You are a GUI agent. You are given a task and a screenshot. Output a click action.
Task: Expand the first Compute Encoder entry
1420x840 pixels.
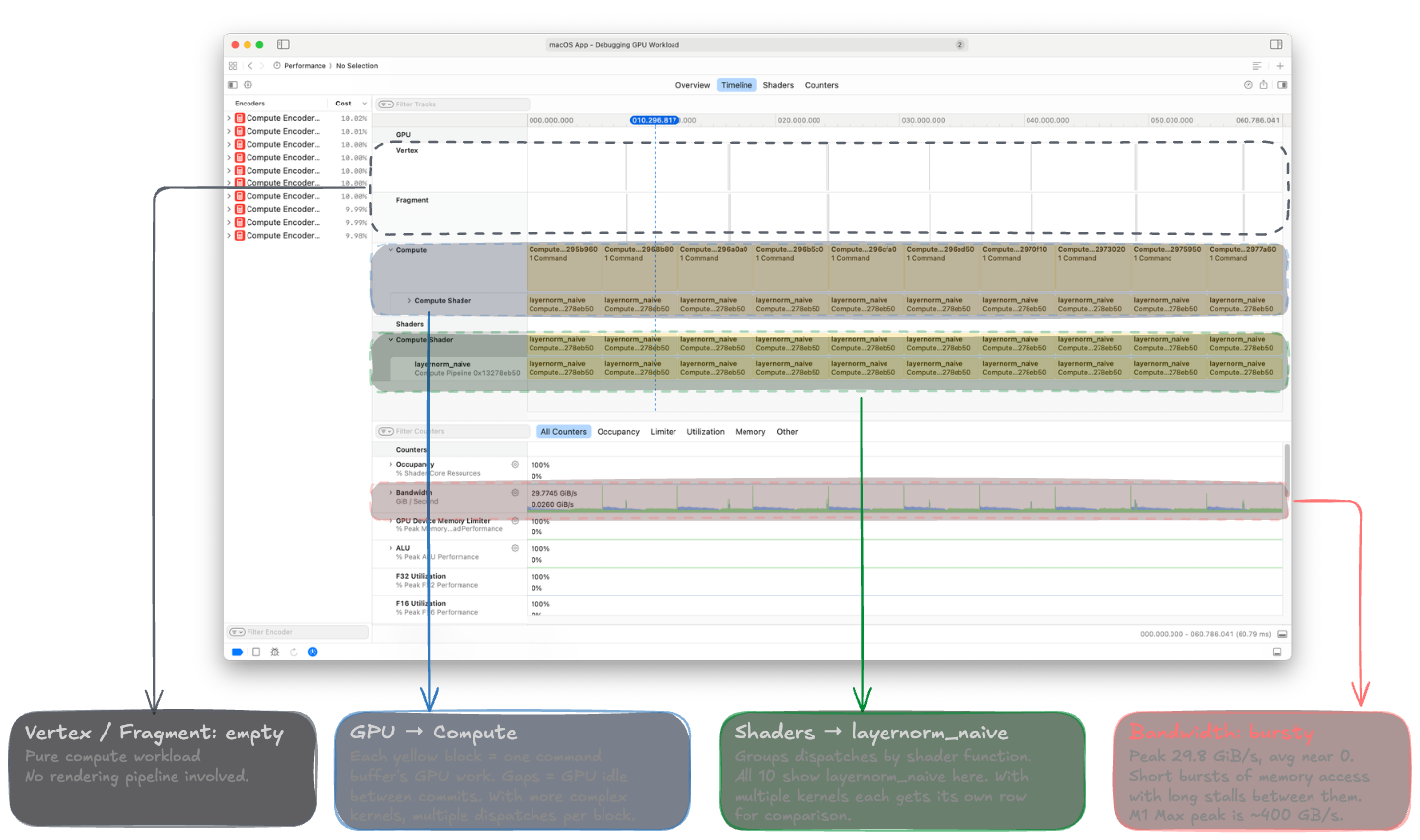(228, 117)
